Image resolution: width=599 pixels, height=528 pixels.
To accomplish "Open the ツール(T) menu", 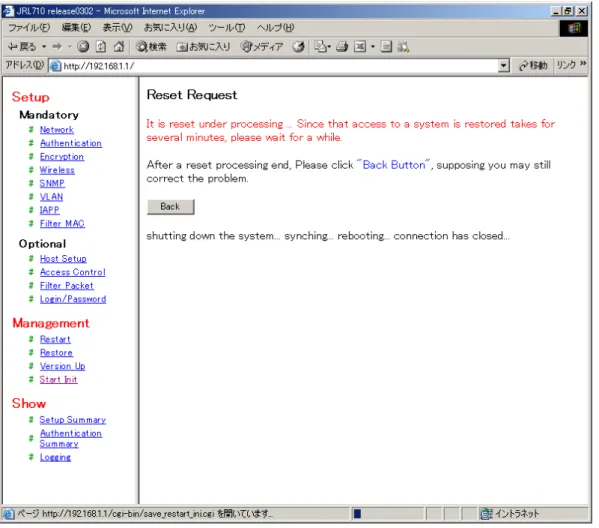I will [227, 28].
